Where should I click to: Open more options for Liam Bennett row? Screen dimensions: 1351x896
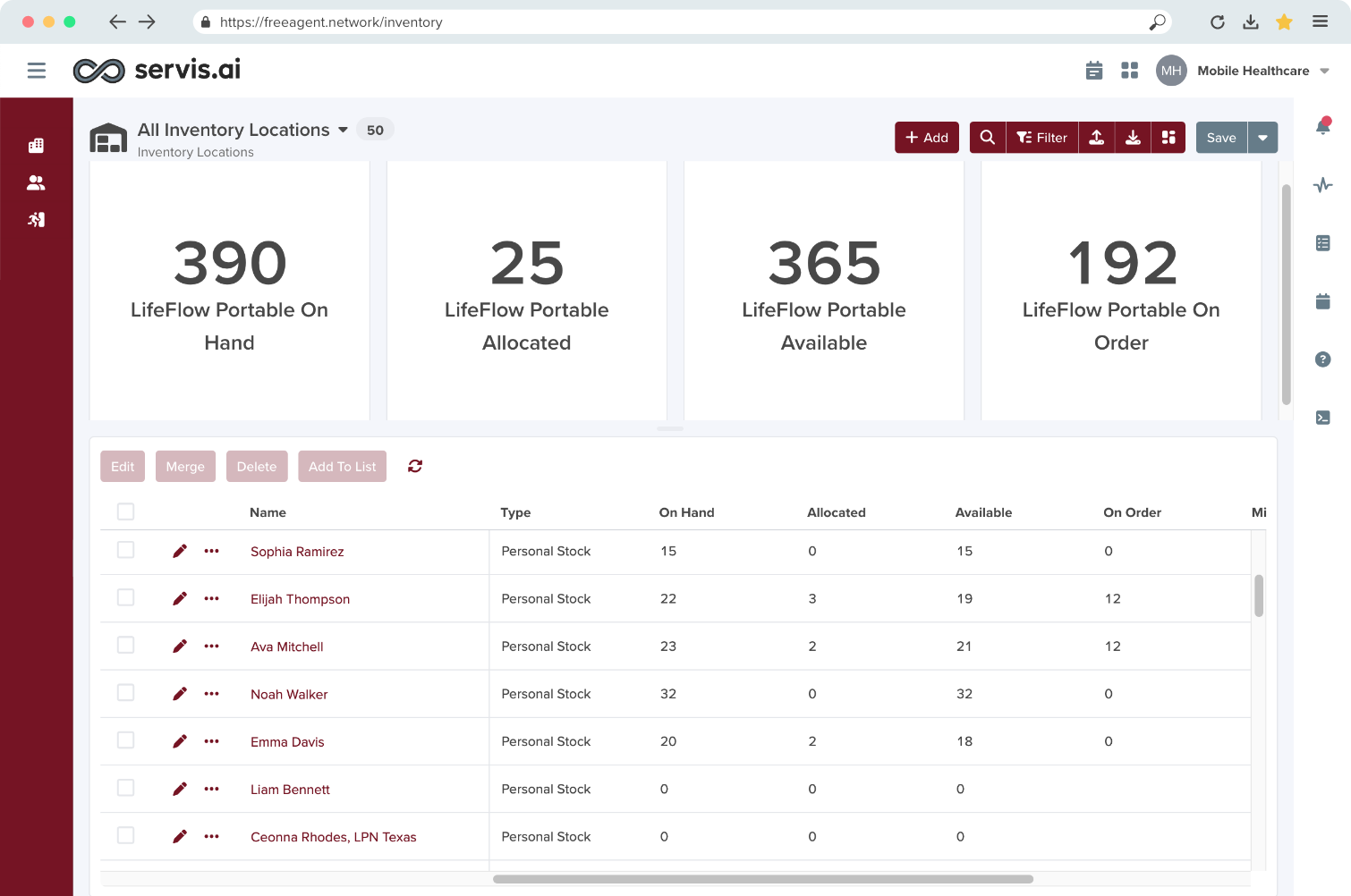tap(212, 789)
